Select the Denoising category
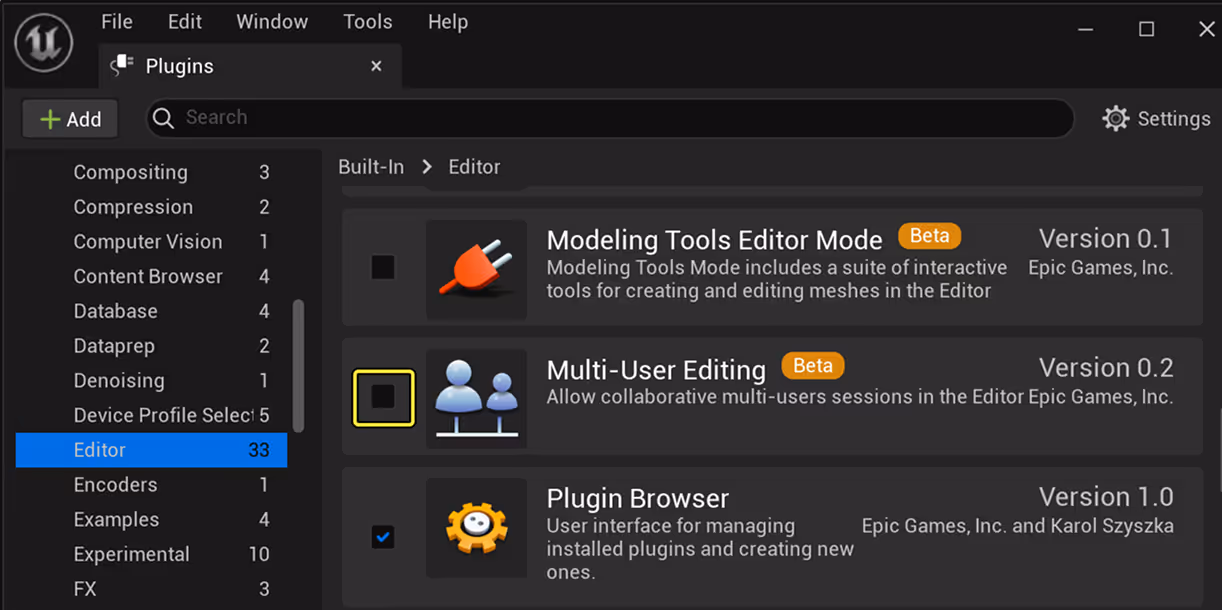The image size is (1222, 610). (151, 381)
